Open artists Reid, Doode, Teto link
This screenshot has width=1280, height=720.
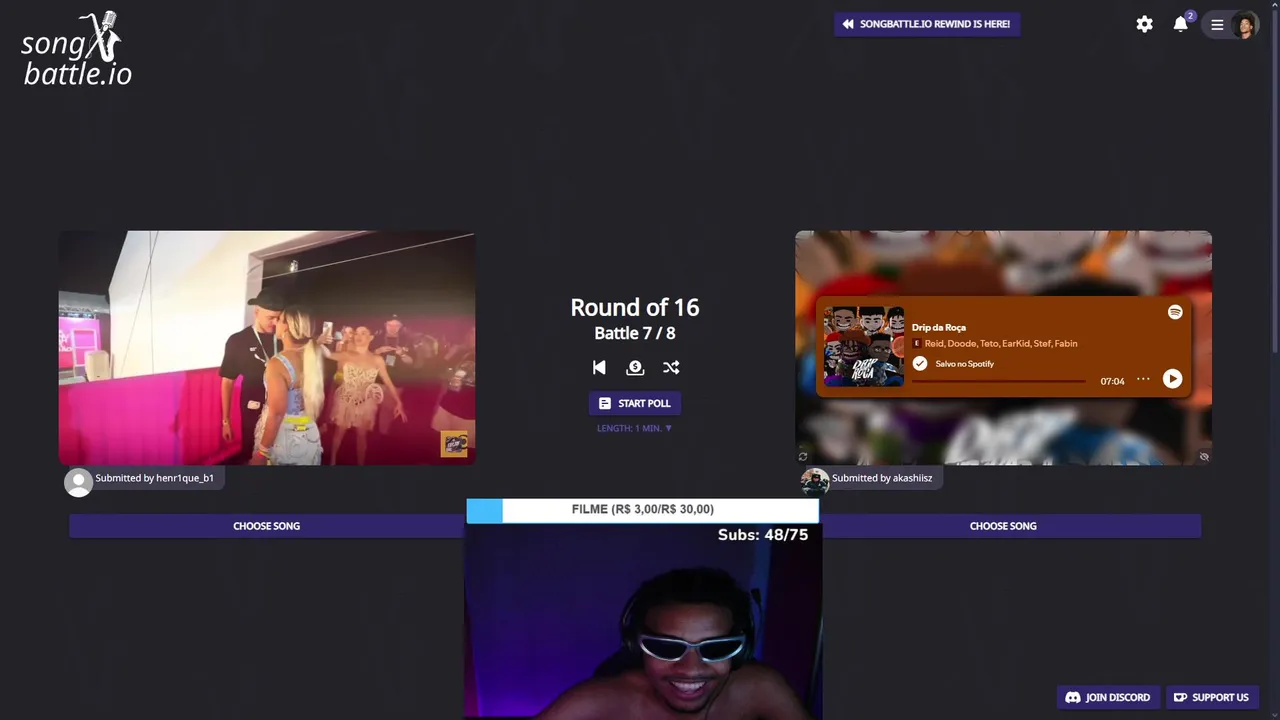pyautogui.click(x=1001, y=343)
